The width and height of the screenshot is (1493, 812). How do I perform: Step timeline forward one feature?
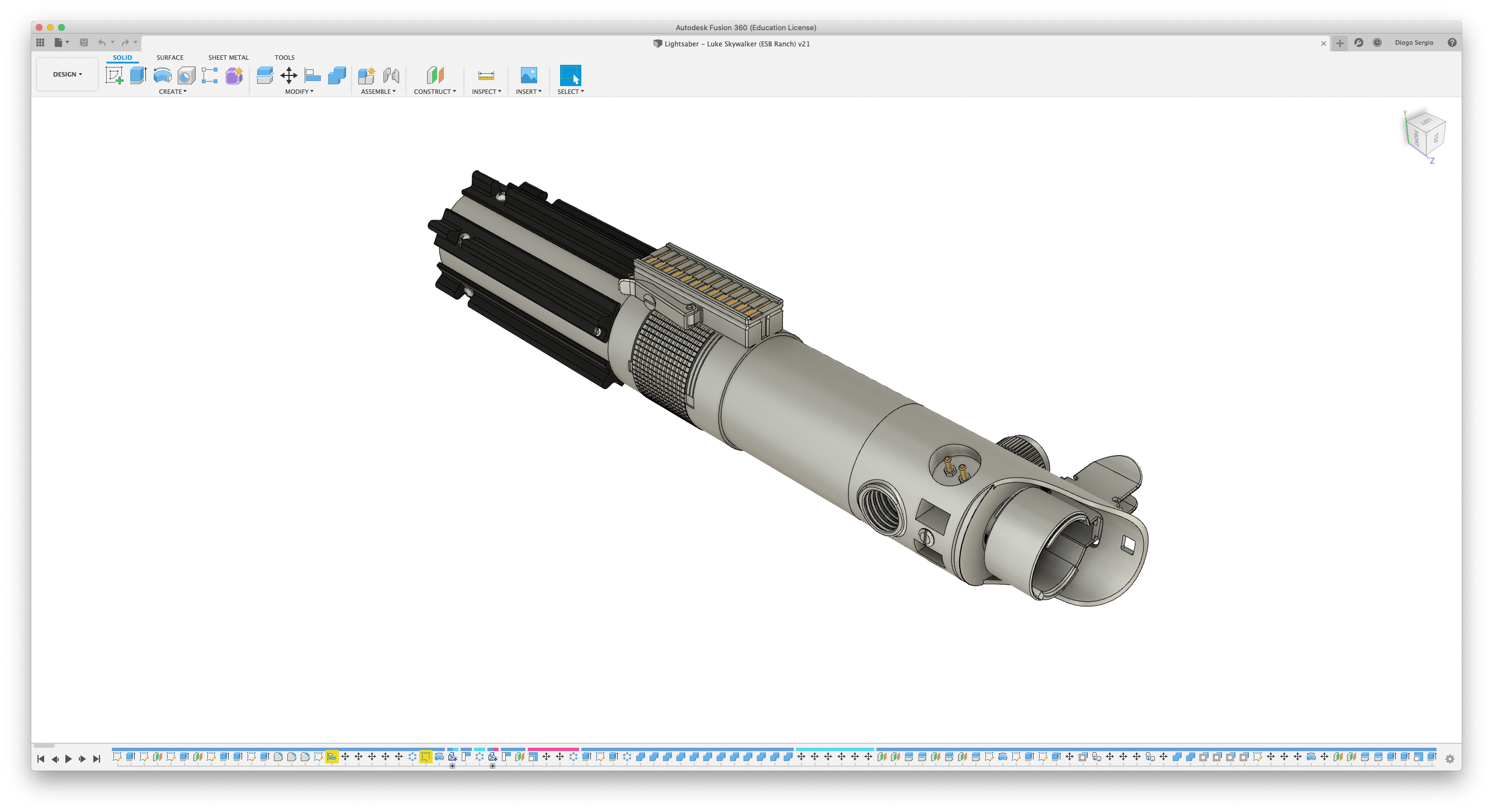click(82, 759)
